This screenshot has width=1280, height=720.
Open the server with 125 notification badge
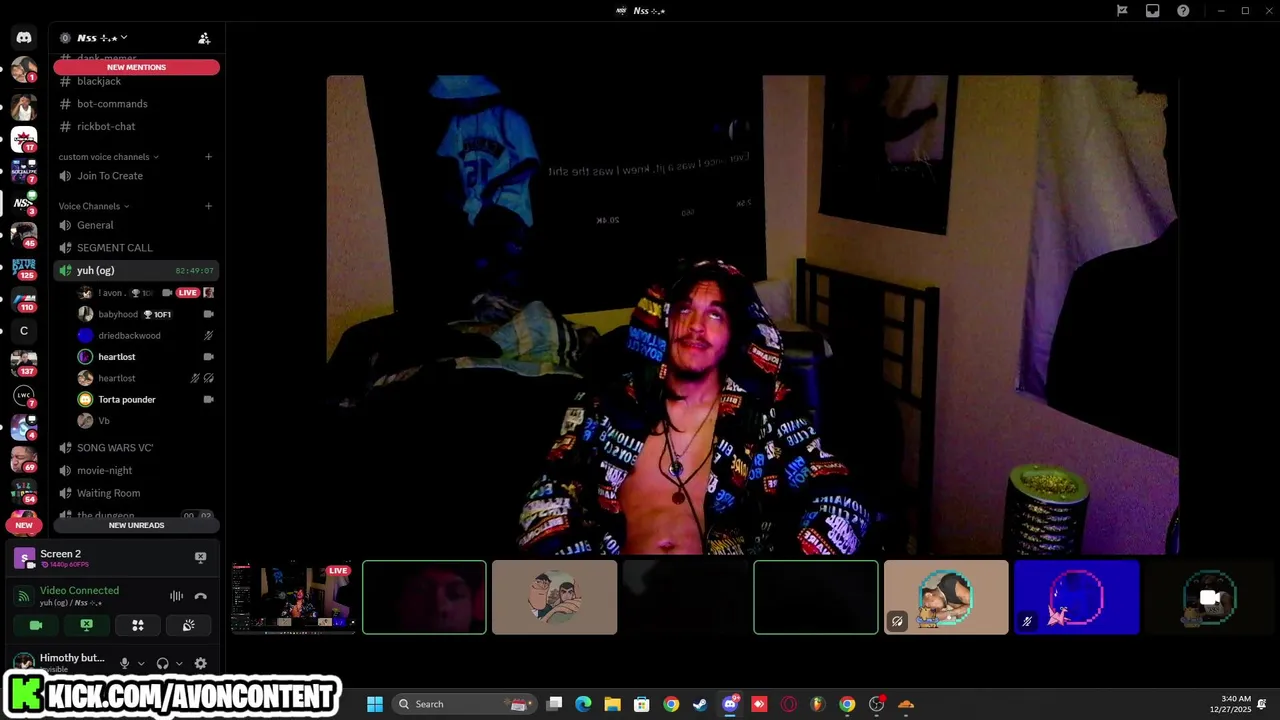point(24,267)
